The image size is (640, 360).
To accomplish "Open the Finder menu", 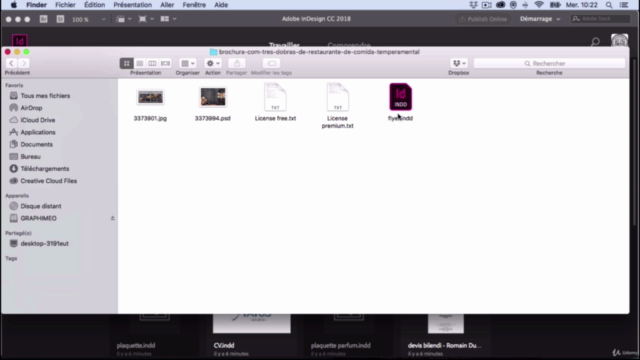I will click(x=36, y=5).
